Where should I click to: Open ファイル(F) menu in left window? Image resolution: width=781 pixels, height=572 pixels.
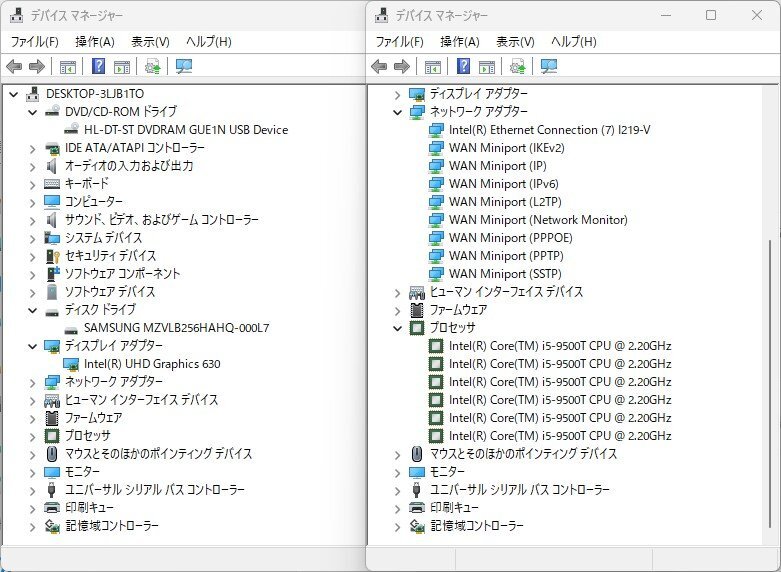click(x=34, y=41)
